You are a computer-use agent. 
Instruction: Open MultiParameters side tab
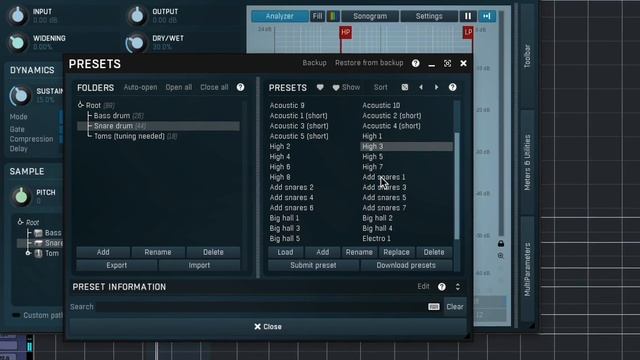[x=527, y=269]
